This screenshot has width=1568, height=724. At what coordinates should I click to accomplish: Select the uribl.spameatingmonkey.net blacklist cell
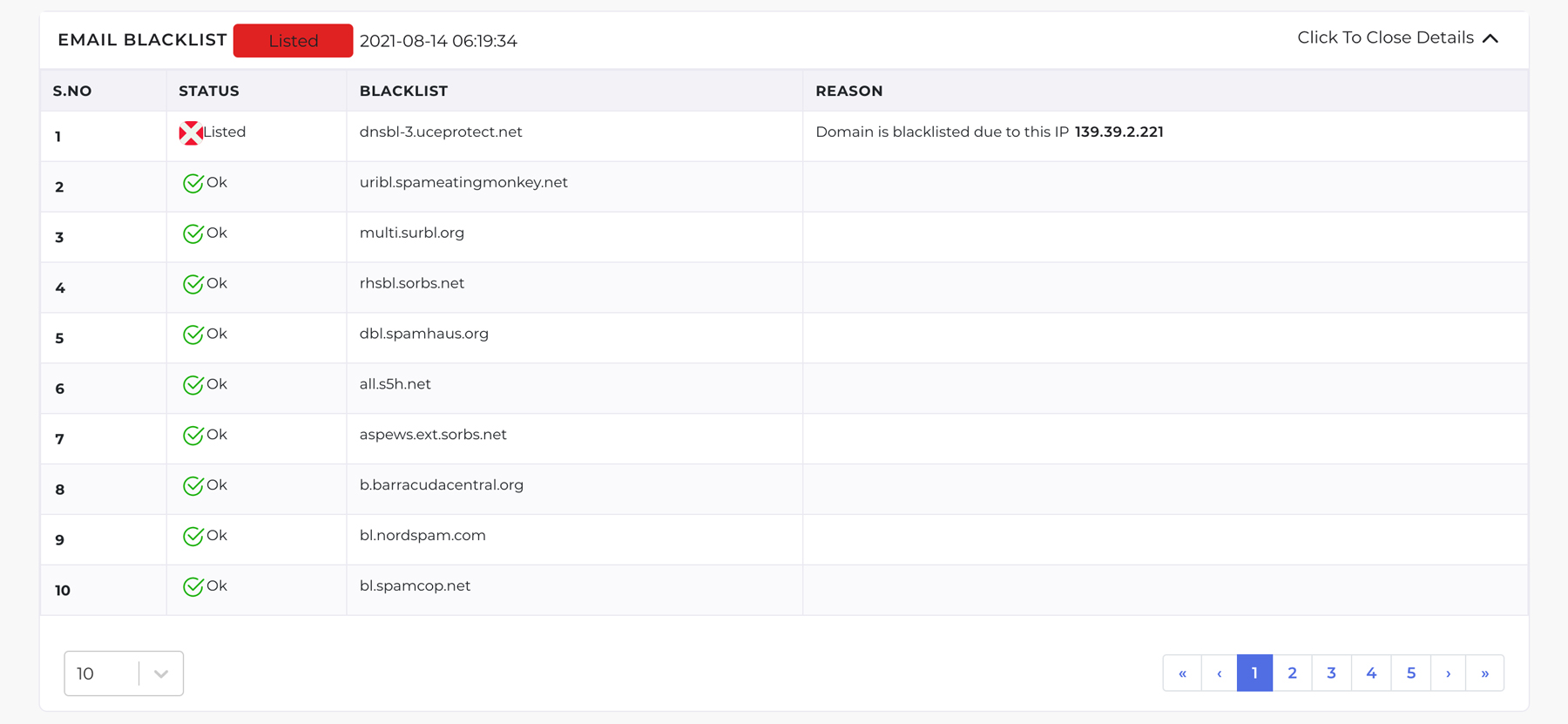(x=575, y=186)
